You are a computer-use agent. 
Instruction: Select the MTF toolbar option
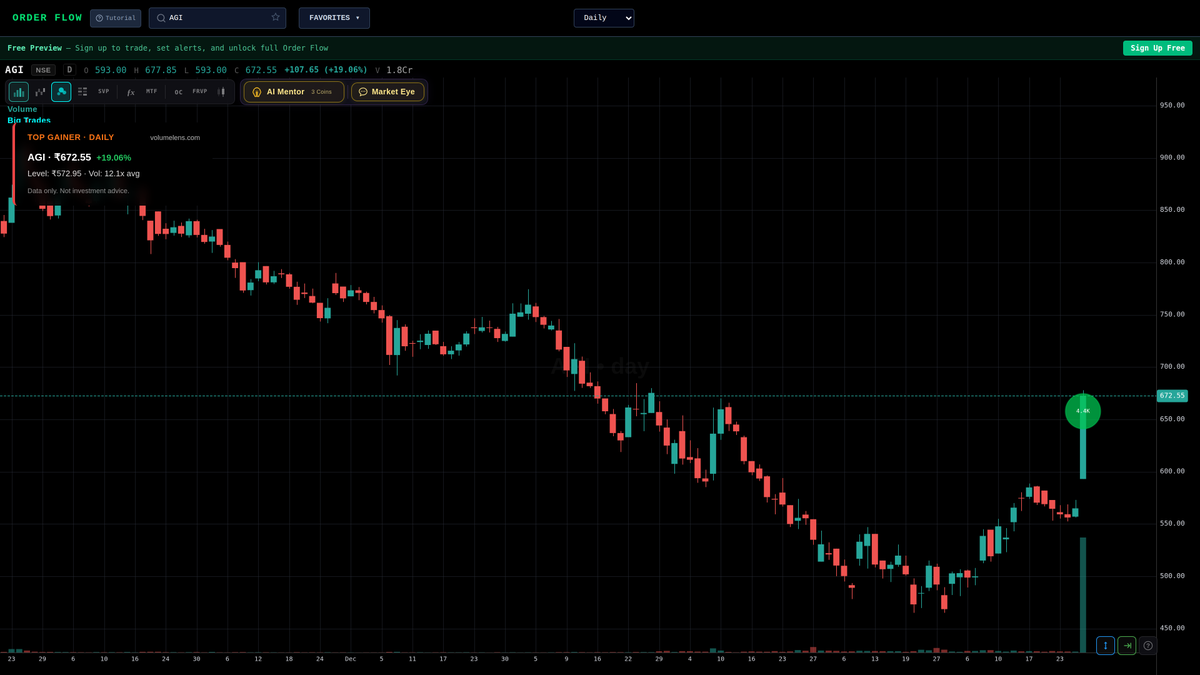point(152,92)
